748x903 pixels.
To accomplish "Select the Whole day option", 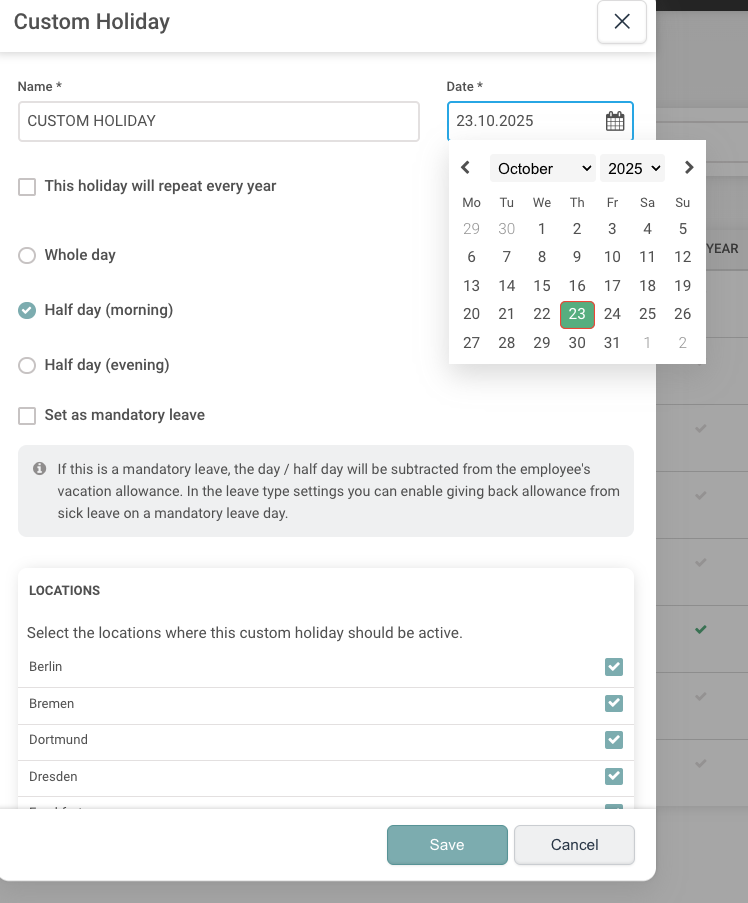I will (27, 255).
